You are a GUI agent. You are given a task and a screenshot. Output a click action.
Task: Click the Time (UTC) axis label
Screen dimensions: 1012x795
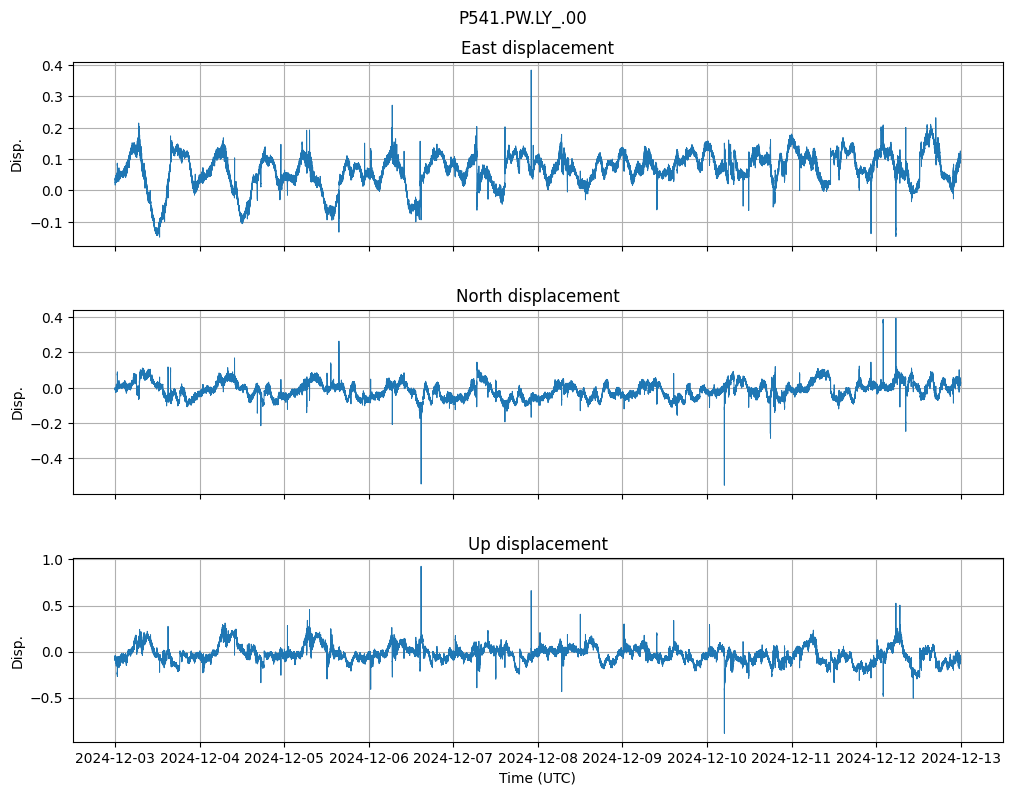[x=537, y=778]
